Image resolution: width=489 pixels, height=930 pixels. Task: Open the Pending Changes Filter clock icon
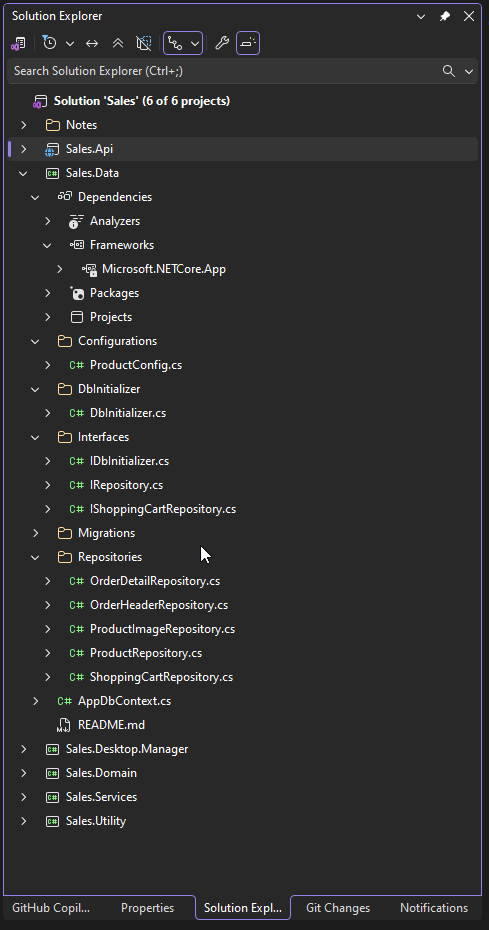pyautogui.click(x=50, y=43)
